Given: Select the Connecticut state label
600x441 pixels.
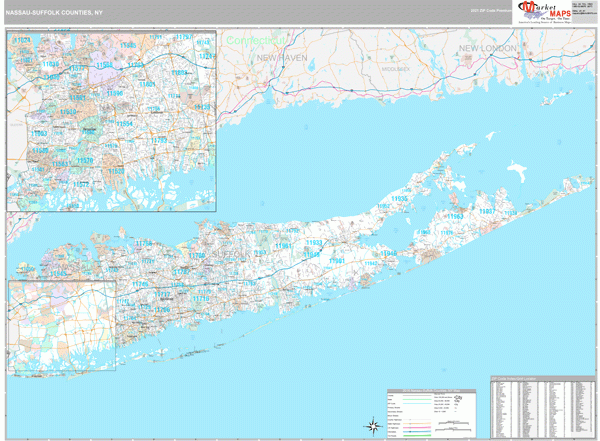Looking at the screenshot, I should 255,40.
